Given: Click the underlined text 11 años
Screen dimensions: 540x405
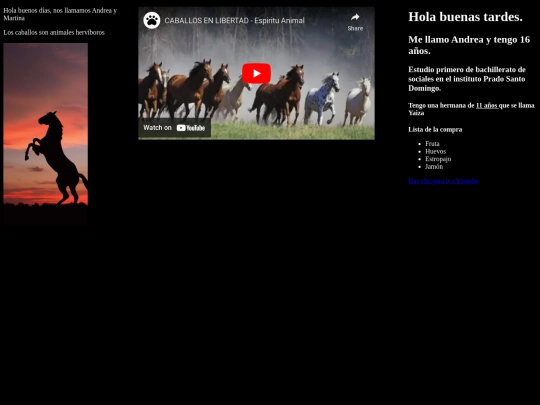Looking at the screenshot, I should pyautogui.click(x=487, y=105).
